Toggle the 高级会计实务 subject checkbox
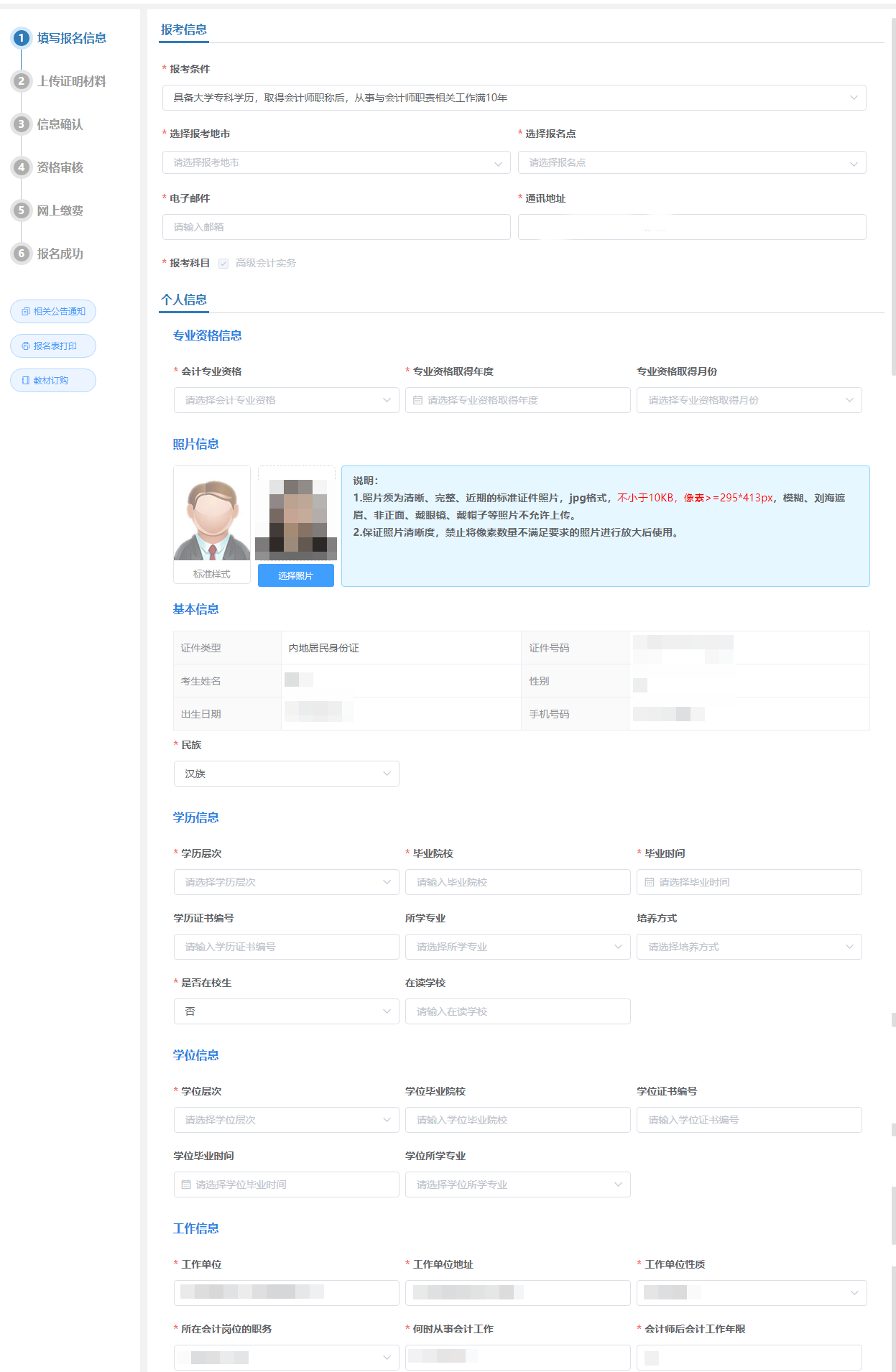This screenshot has width=896, height=1372. [x=223, y=264]
